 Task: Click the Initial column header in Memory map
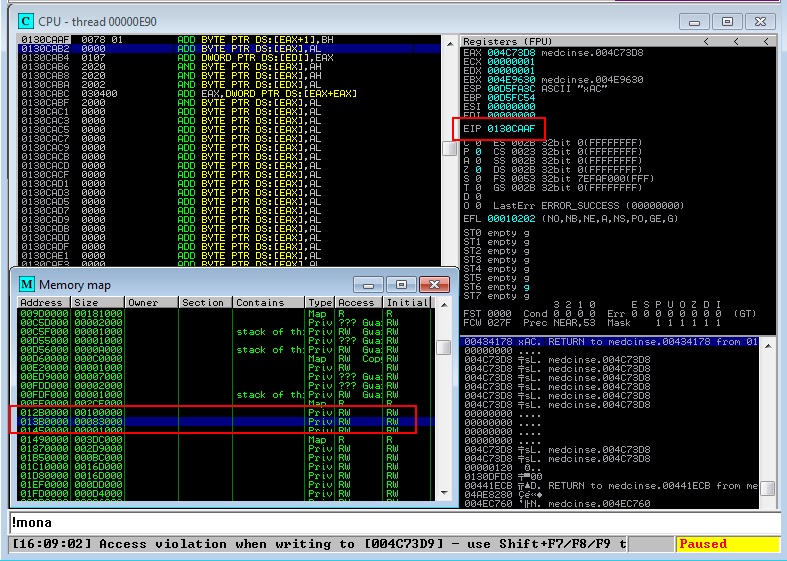407,303
